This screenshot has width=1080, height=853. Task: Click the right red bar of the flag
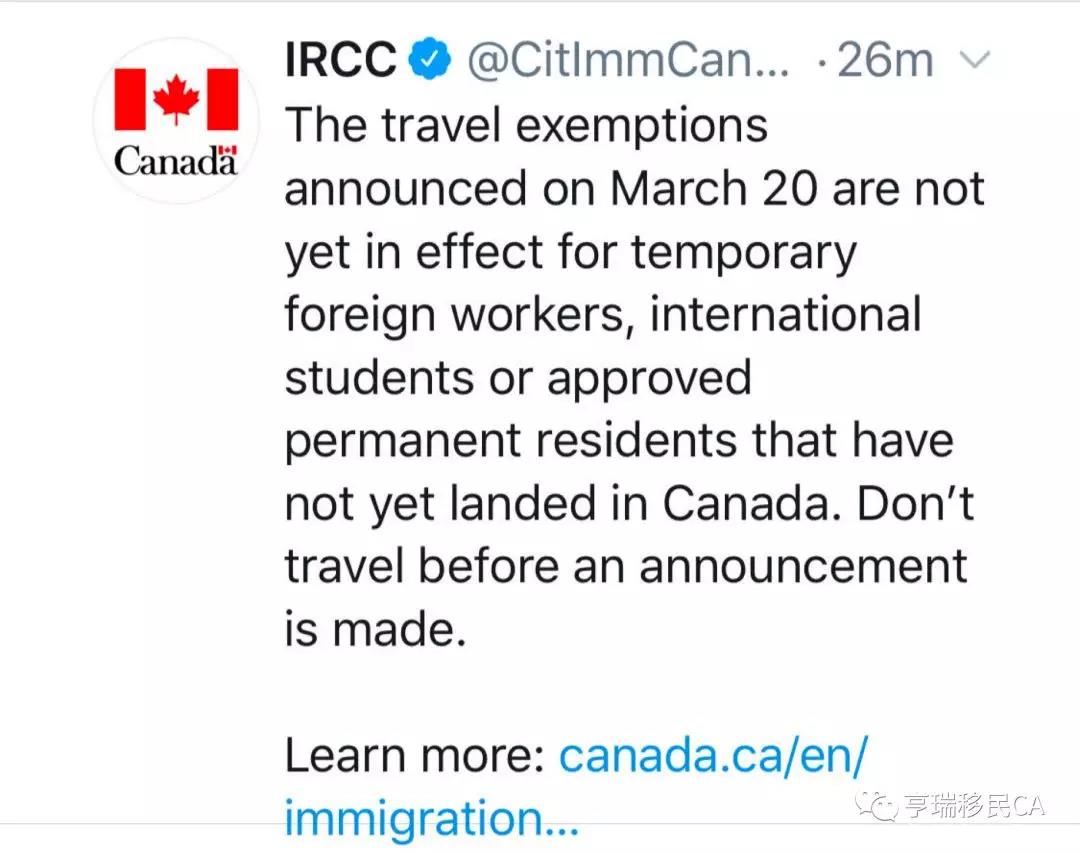[x=222, y=99]
